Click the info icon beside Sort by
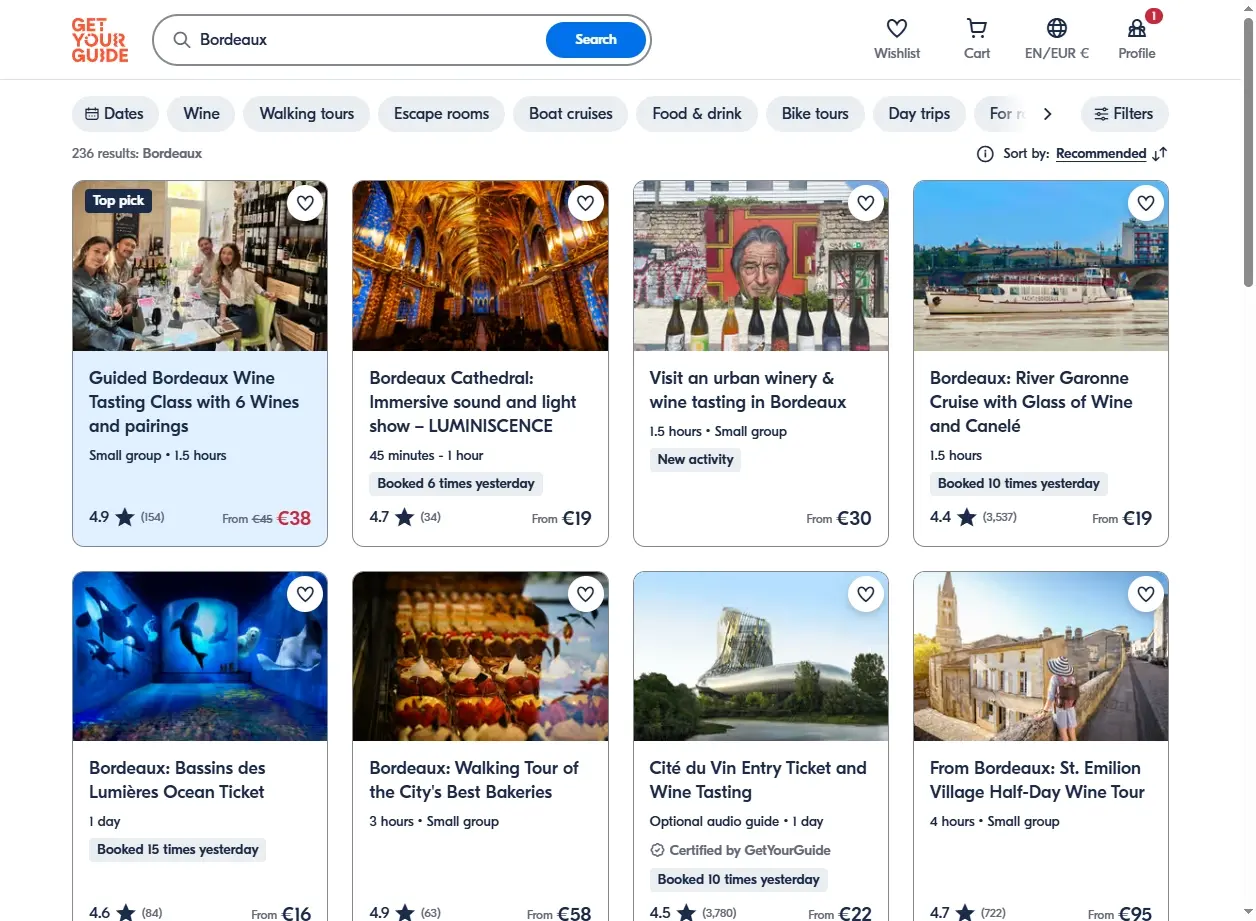 click(x=985, y=154)
